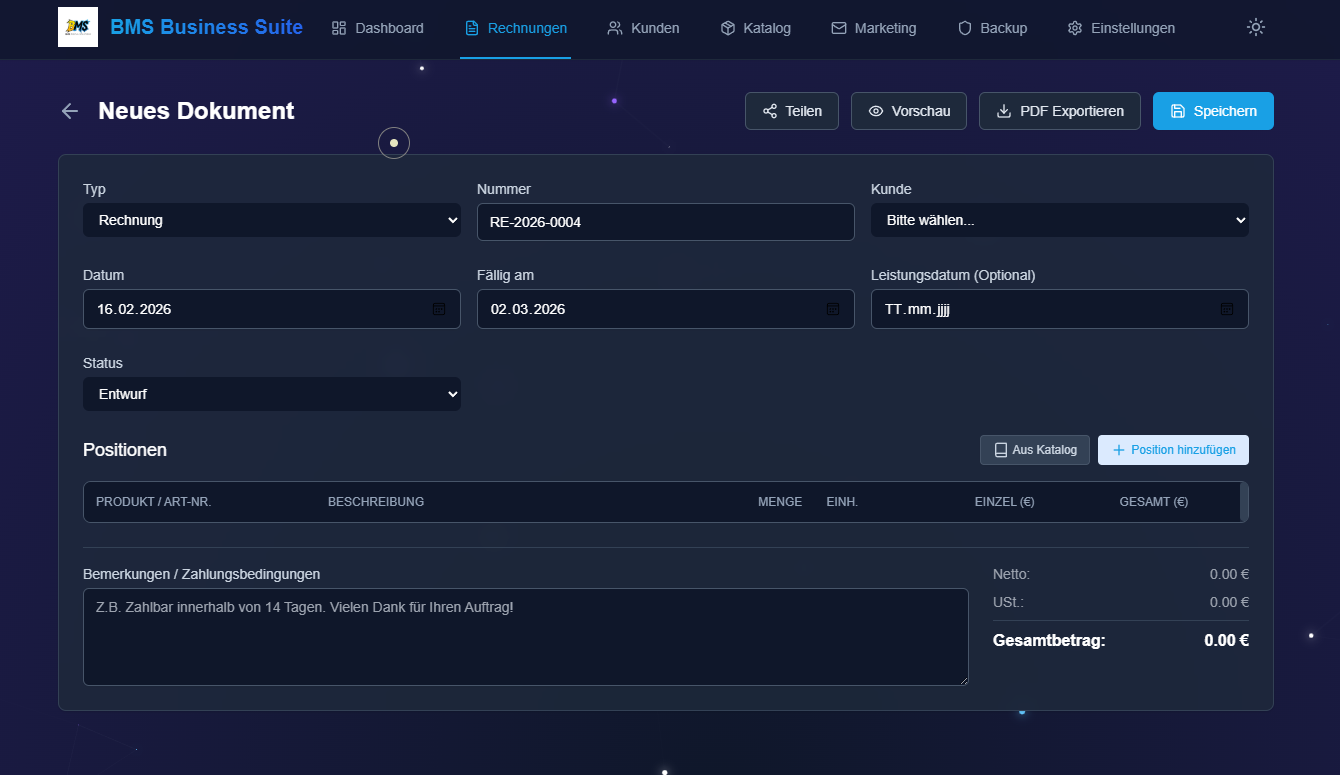
Task: Open calendar picker in Leistungsdatum field
Action: point(1227,309)
